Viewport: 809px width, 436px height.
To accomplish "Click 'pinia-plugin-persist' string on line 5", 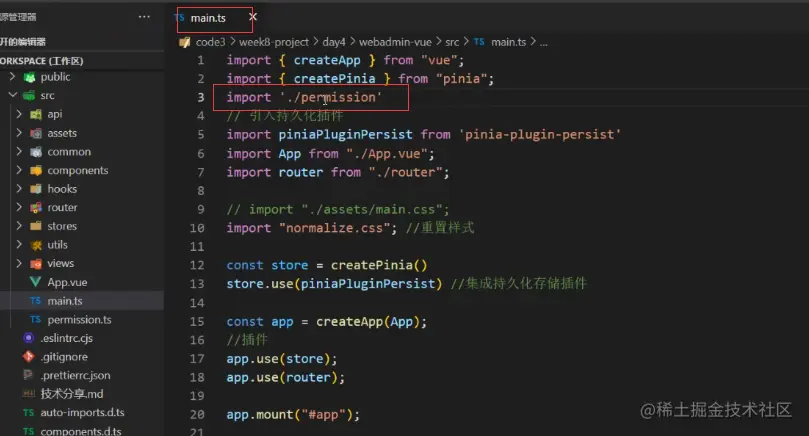I will point(540,135).
